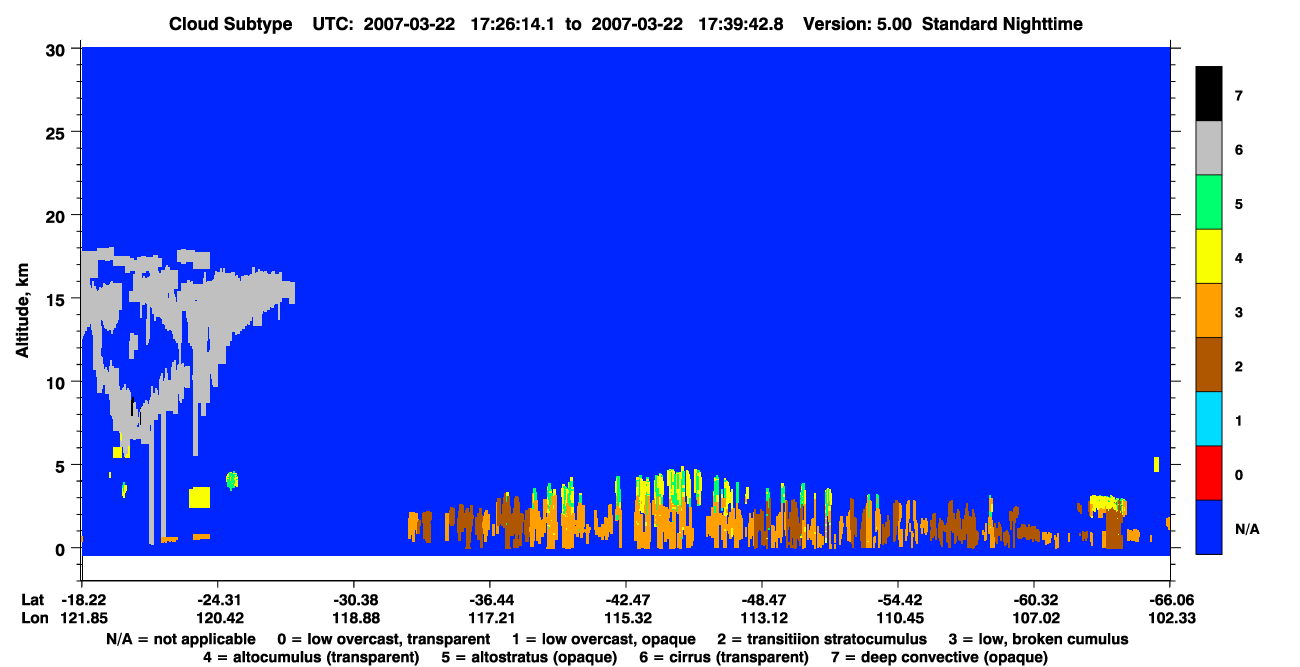Click the red swatch labeled 0
Image resolution: width=1300 pixels, height=667 pixels.
pos(1208,473)
